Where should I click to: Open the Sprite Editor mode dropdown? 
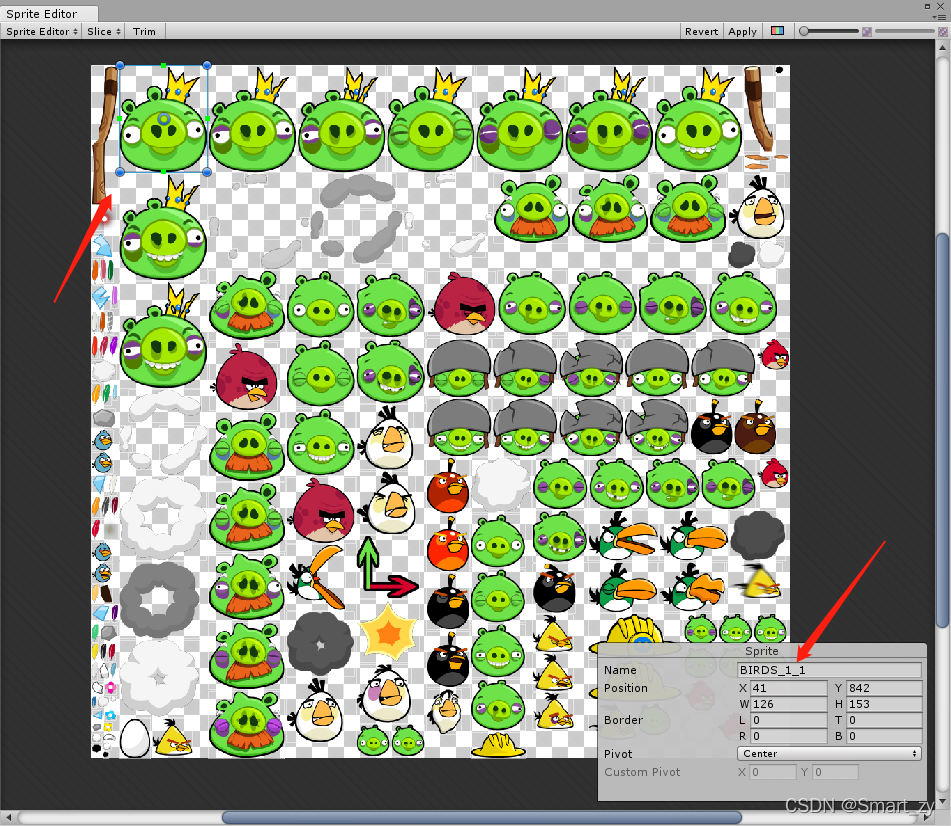pyautogui.click(x=40, y=31)
